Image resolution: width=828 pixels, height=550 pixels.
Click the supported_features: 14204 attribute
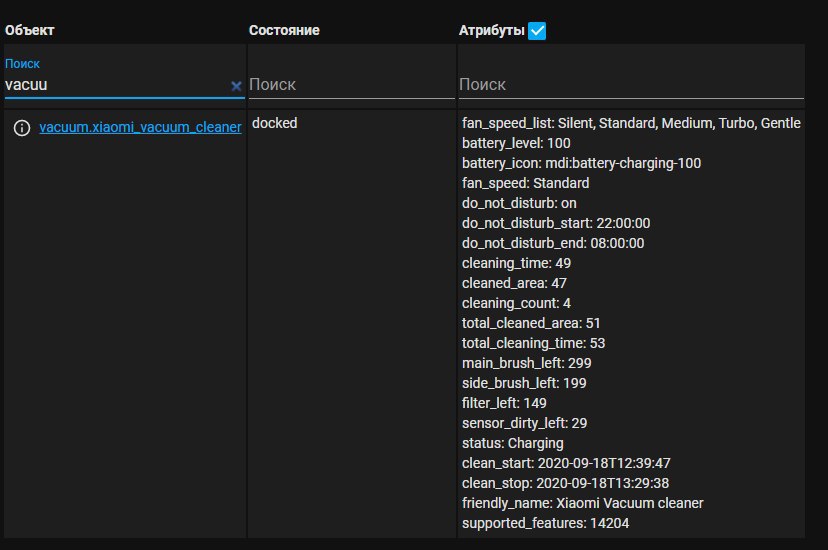(x=545, y=523)
